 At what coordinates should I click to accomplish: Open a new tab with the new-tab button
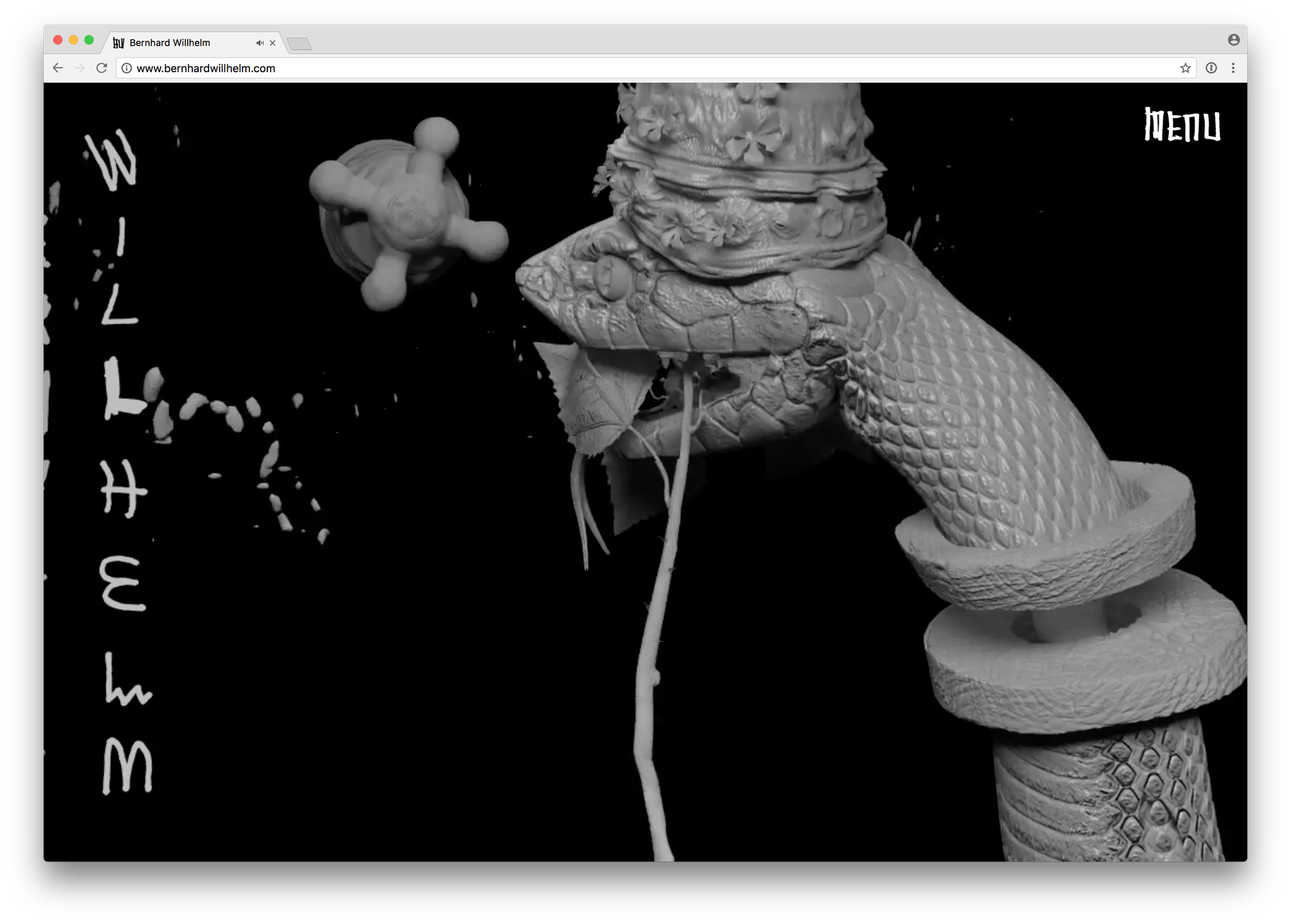300,43
